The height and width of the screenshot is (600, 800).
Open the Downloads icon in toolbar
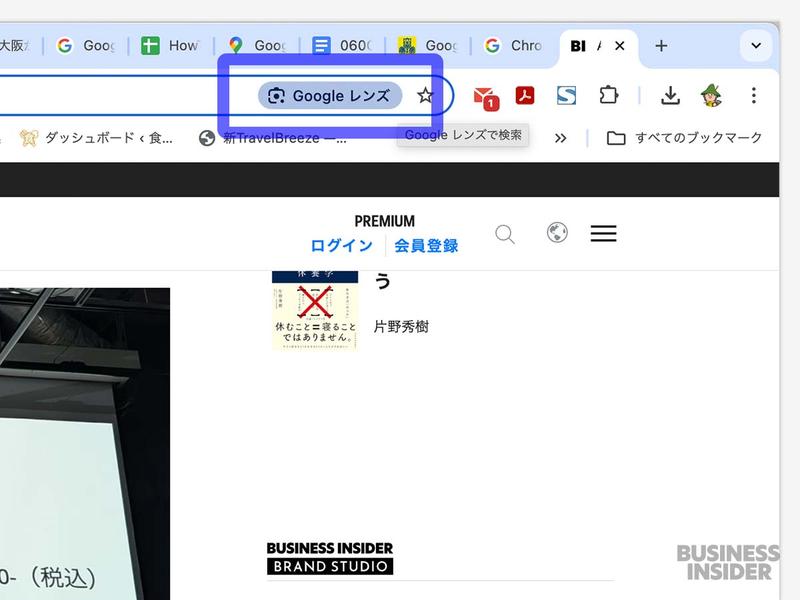click(670, 95)
